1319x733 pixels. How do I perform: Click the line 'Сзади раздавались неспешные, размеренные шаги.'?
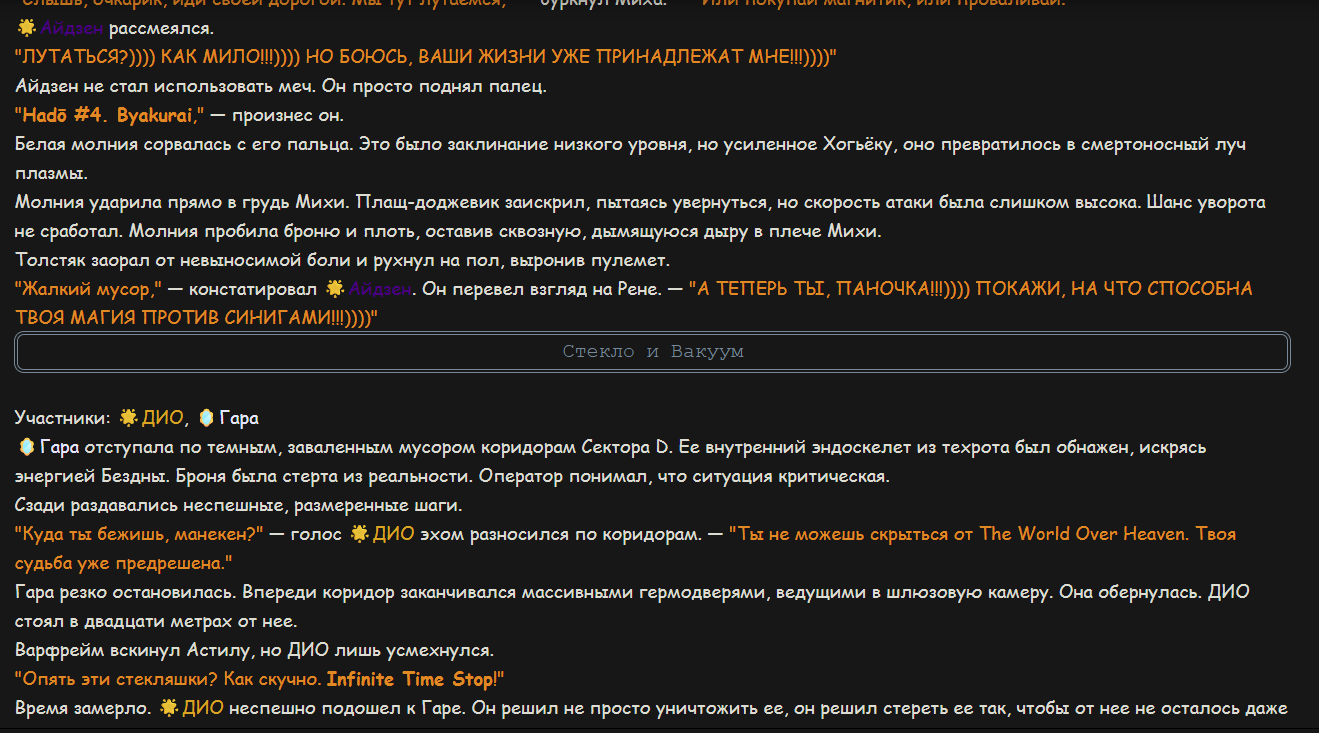point(238,505)
